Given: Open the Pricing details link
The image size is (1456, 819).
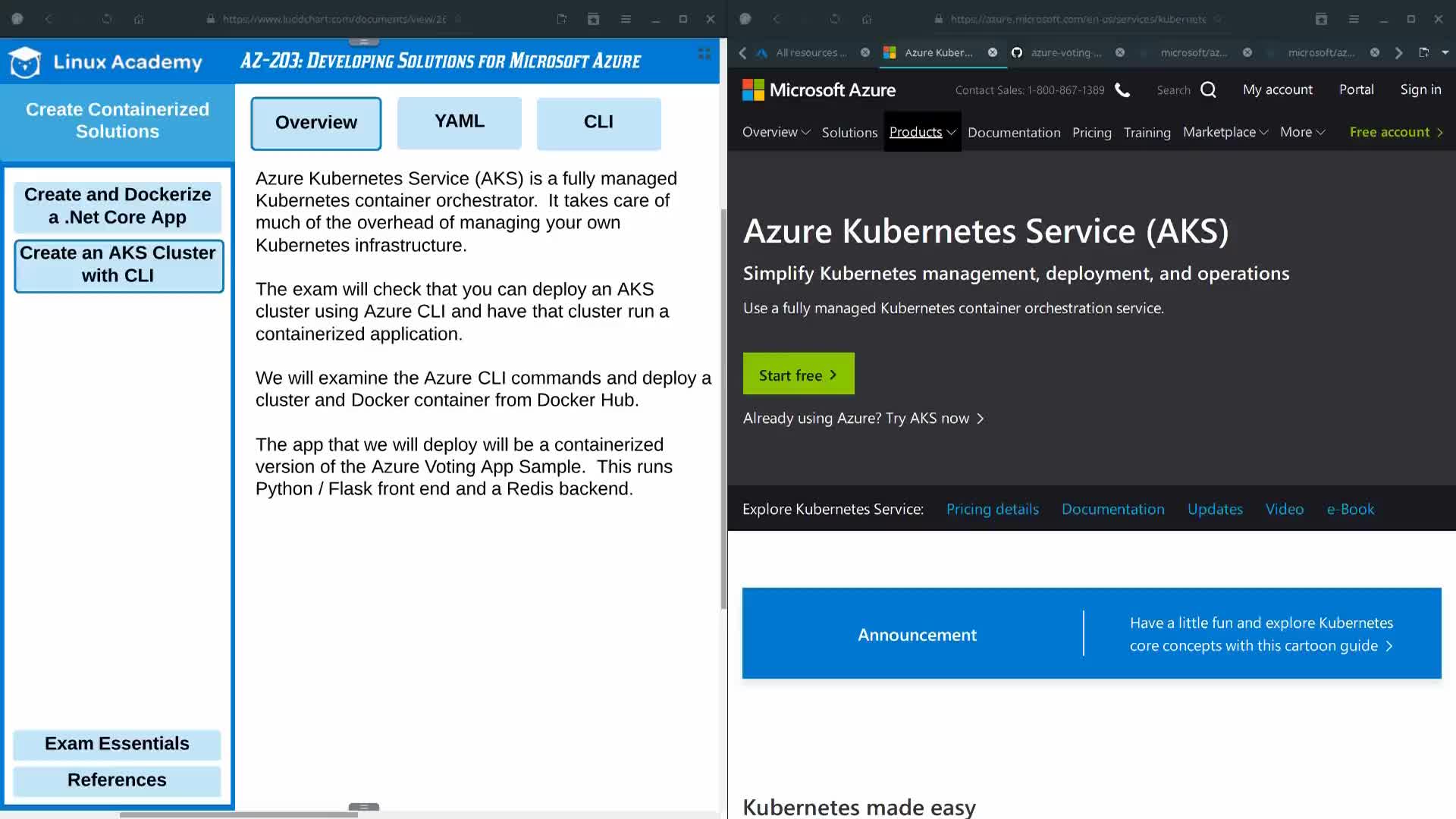Looking at the screenshot, I should [x=992, y=510].
